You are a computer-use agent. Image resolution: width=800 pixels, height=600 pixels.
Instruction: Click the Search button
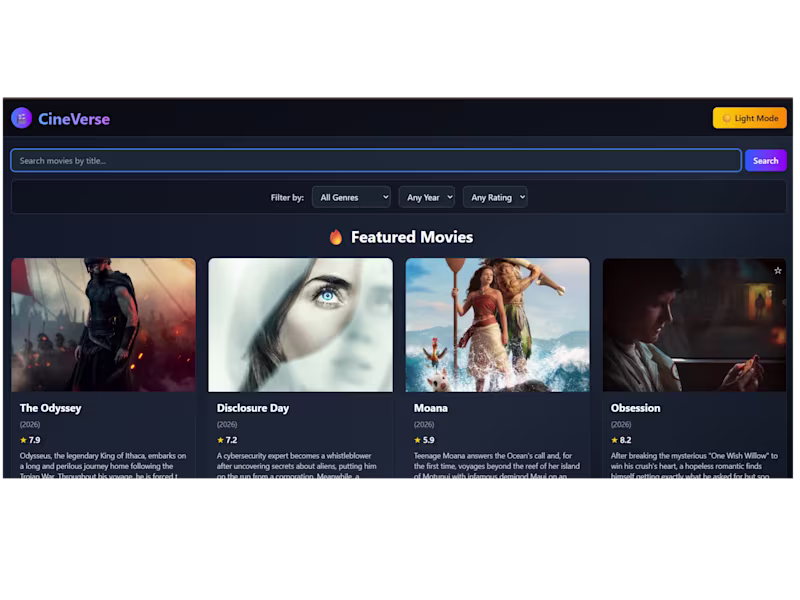coord(765,161)
